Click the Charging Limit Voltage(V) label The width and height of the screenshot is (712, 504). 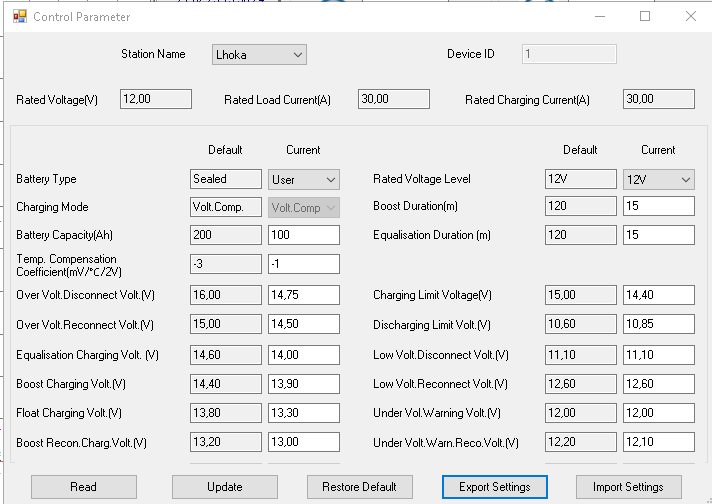click(432, 295)
